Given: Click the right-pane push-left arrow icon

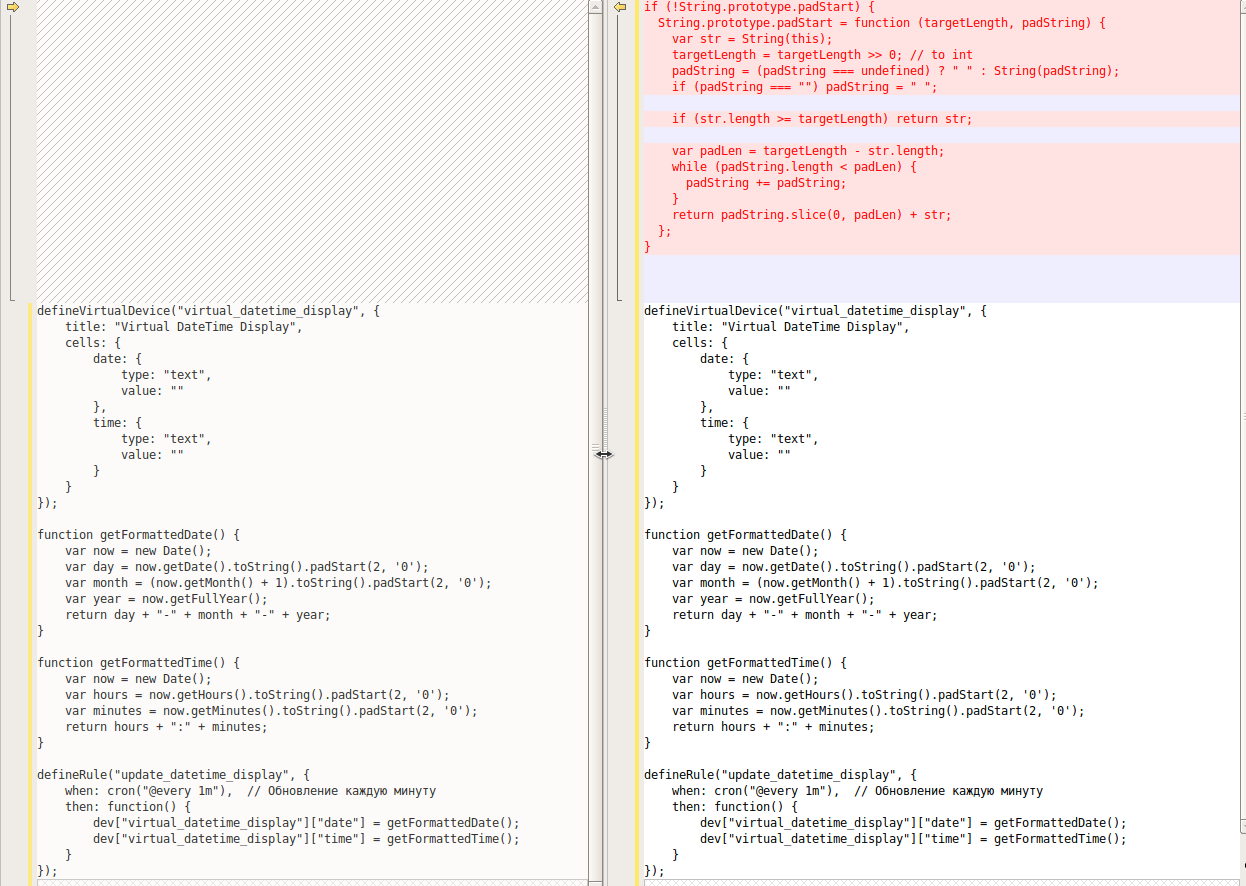Looking at the screenshot, I should (x=620, y=7).
